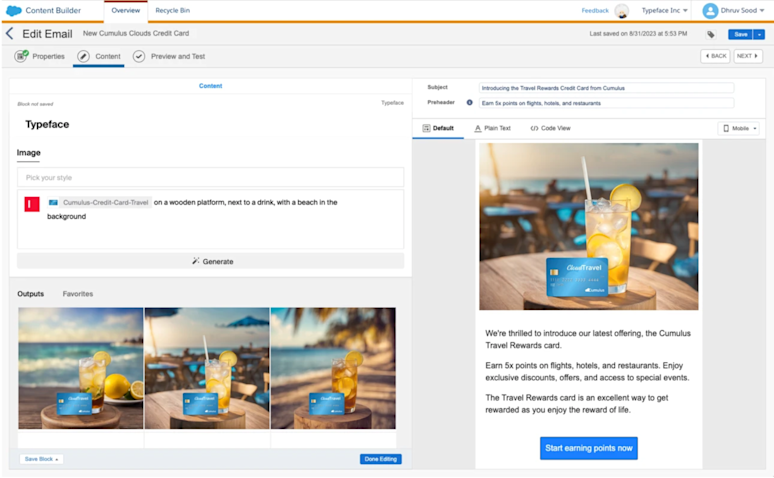This screenshot has width=774, height=478.
Task: Click the email name New Cumulus Clouds Credit Card
Action: pos(136,34)
